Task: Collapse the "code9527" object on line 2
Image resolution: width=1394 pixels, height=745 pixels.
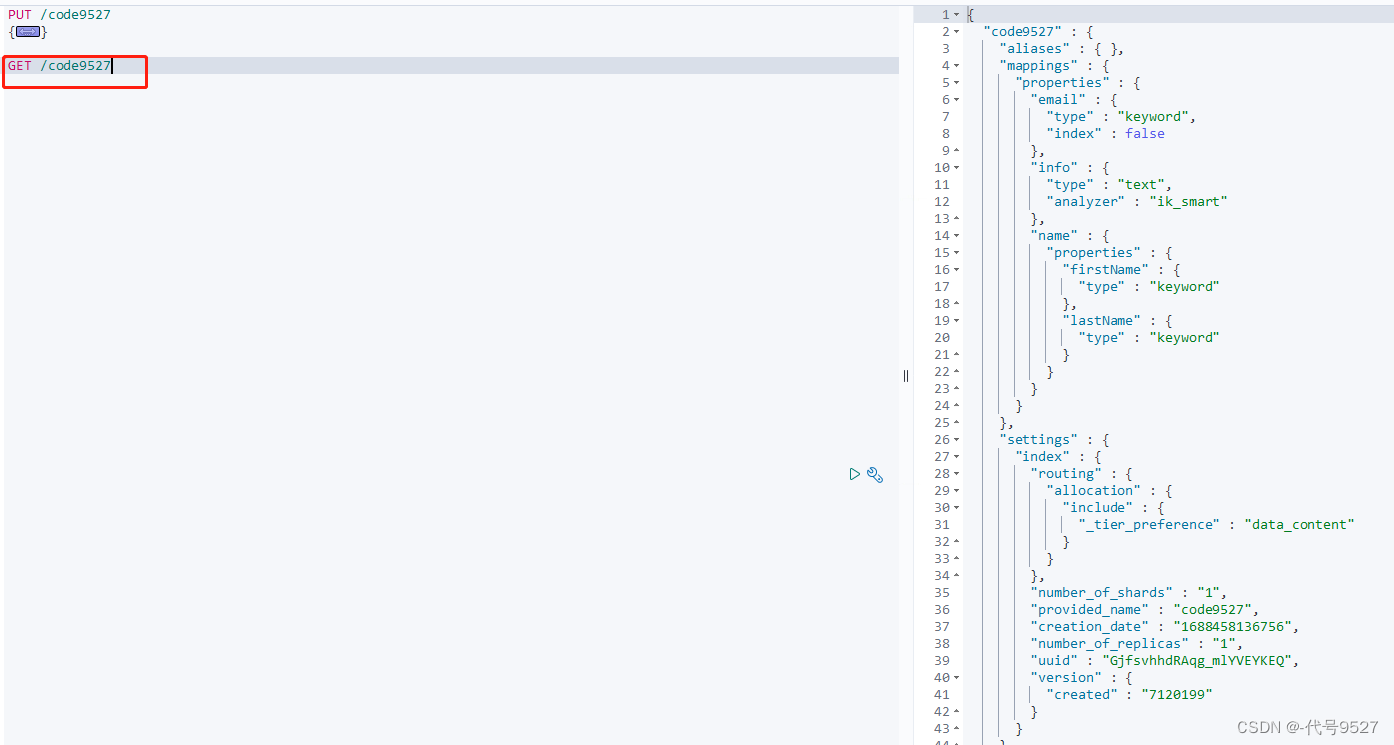Action: point(957,31)
